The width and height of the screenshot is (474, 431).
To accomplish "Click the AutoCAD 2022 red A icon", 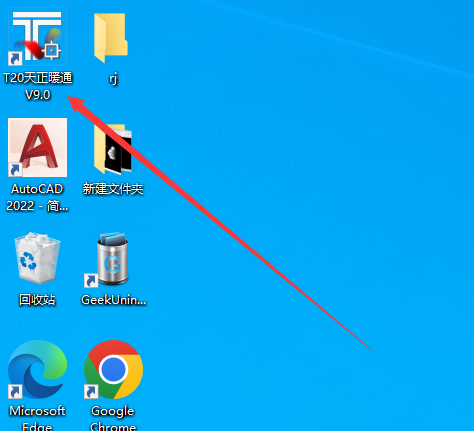I will tap(37, 147).
